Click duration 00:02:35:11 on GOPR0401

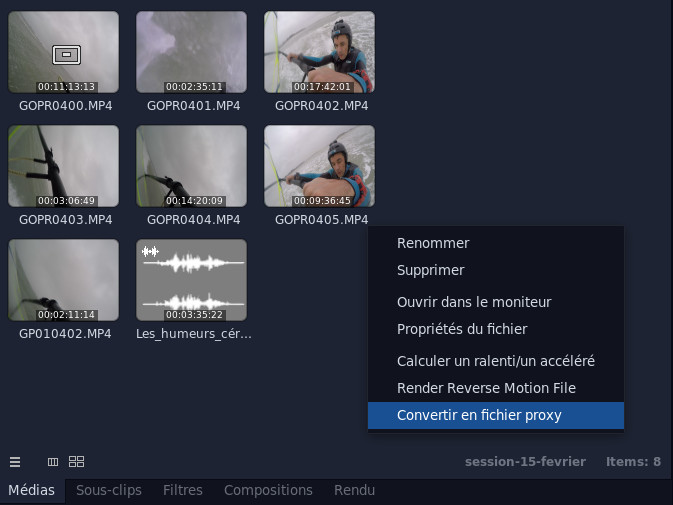coord(194,87)
